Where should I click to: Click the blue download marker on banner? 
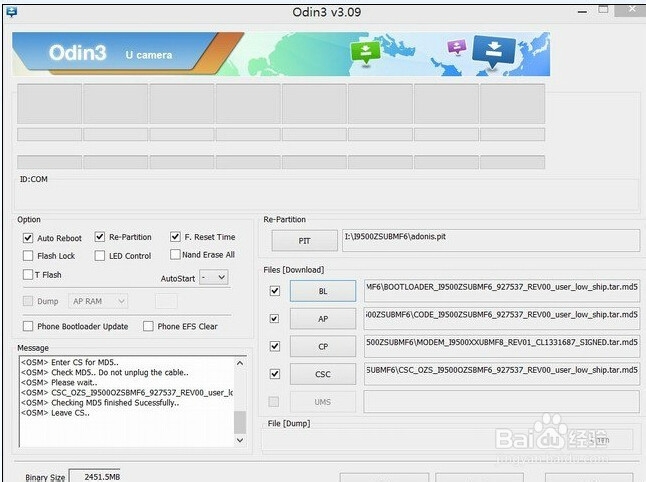pos(494,51)
